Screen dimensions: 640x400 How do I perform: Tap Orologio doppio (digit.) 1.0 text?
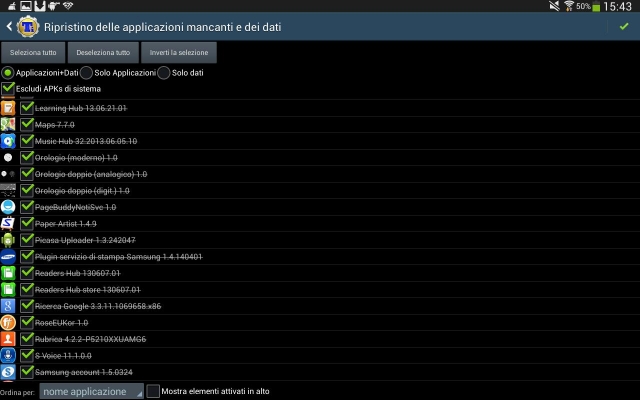click(x=82, y=191)
